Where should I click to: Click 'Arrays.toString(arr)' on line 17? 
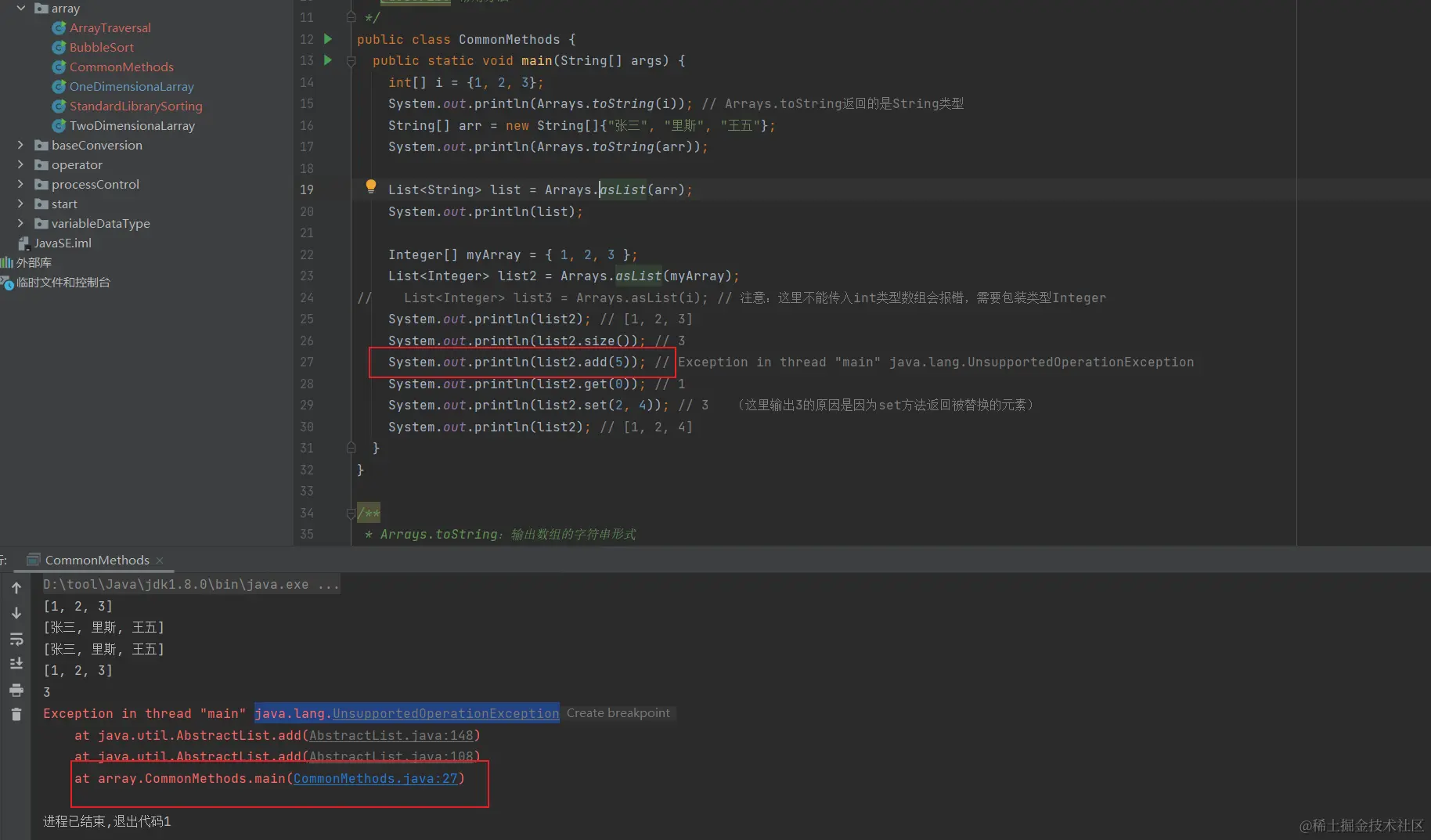(619, 147)
